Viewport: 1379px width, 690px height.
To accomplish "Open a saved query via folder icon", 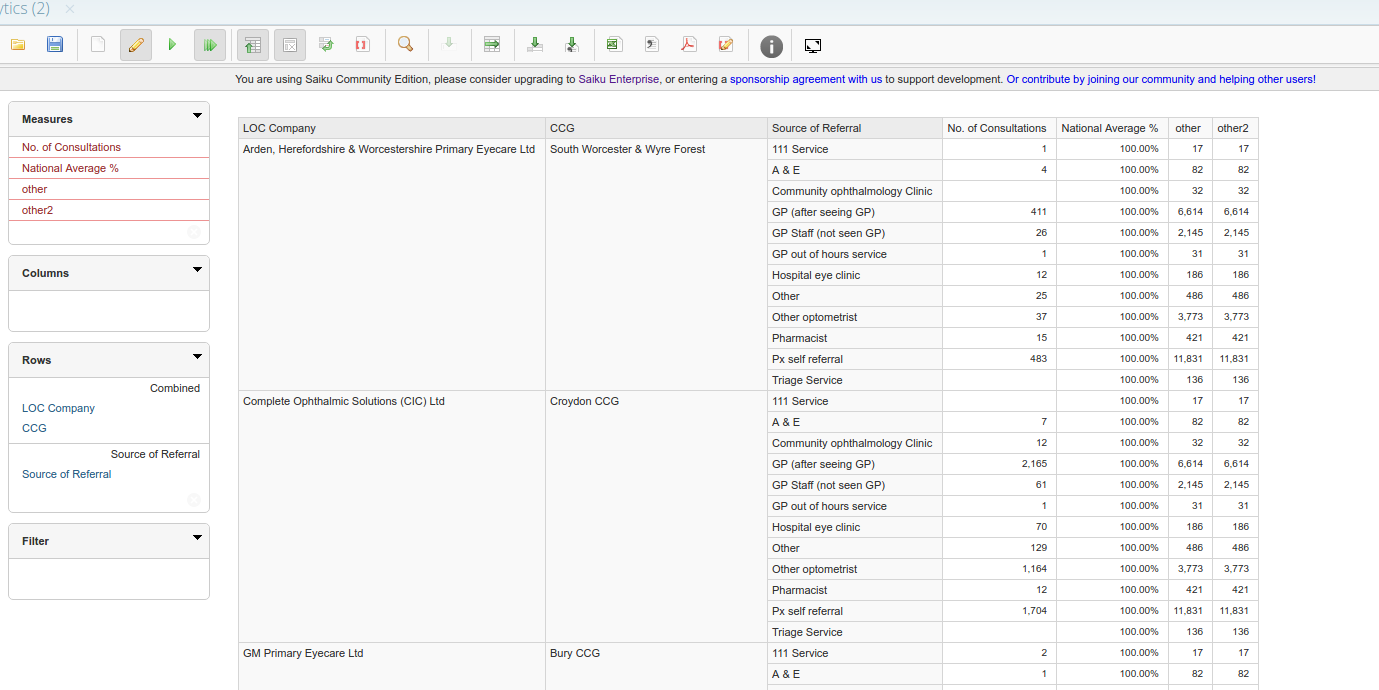I will click(x=18, y=45).
